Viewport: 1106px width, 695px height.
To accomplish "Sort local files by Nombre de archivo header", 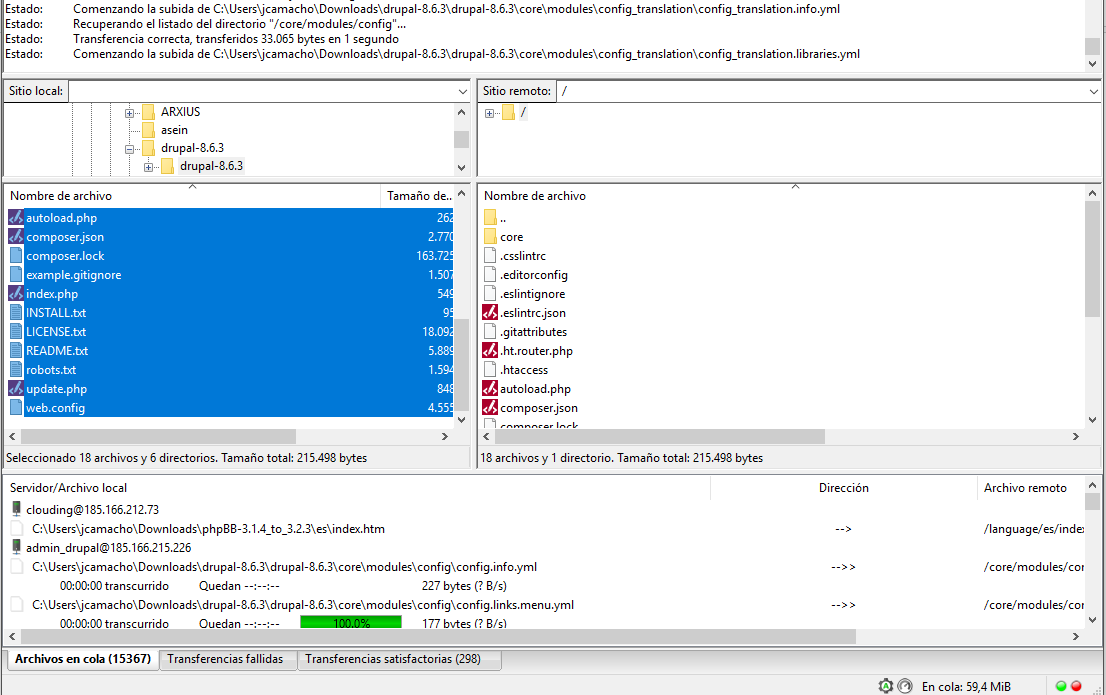I will point(193,195).
